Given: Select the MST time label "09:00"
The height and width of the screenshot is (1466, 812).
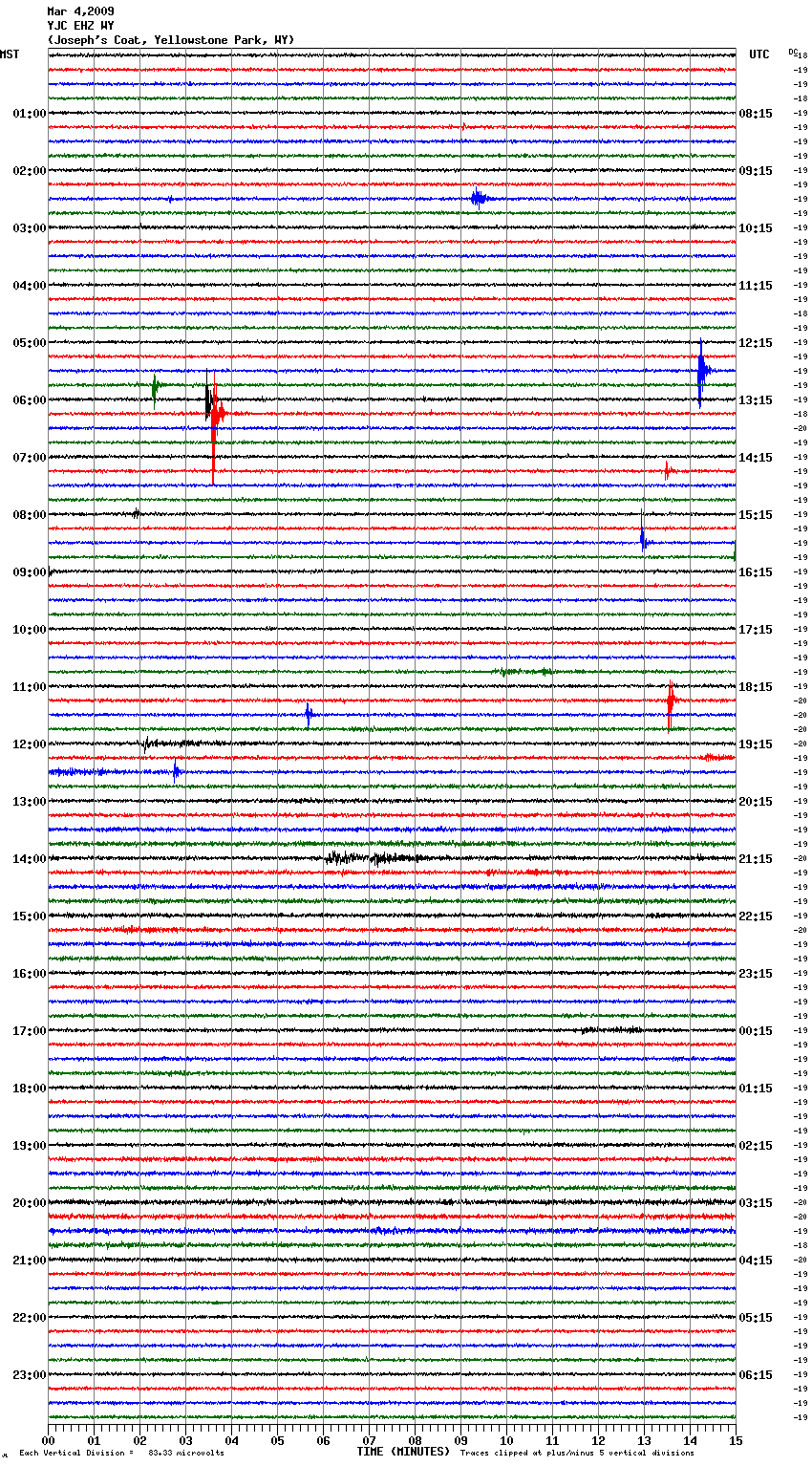Looking at the screenshot, I should 30,572.
